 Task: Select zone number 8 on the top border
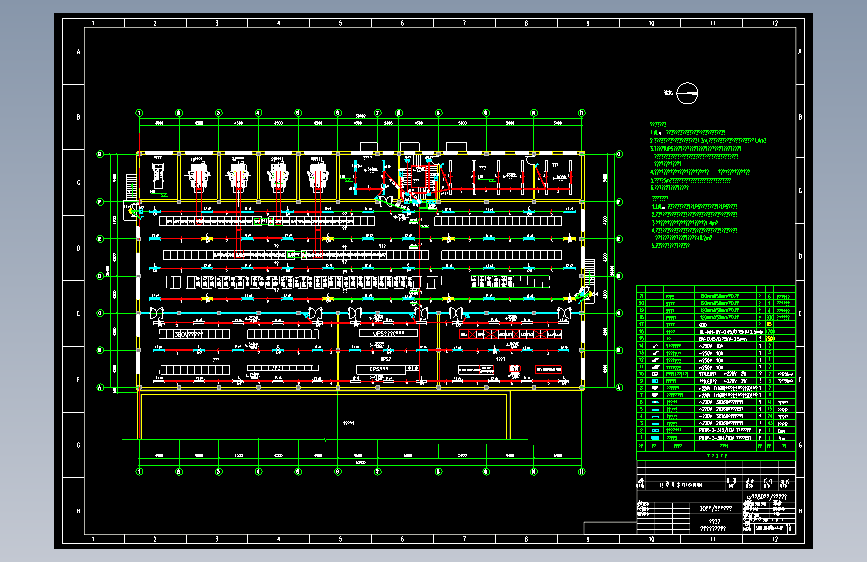526,23
